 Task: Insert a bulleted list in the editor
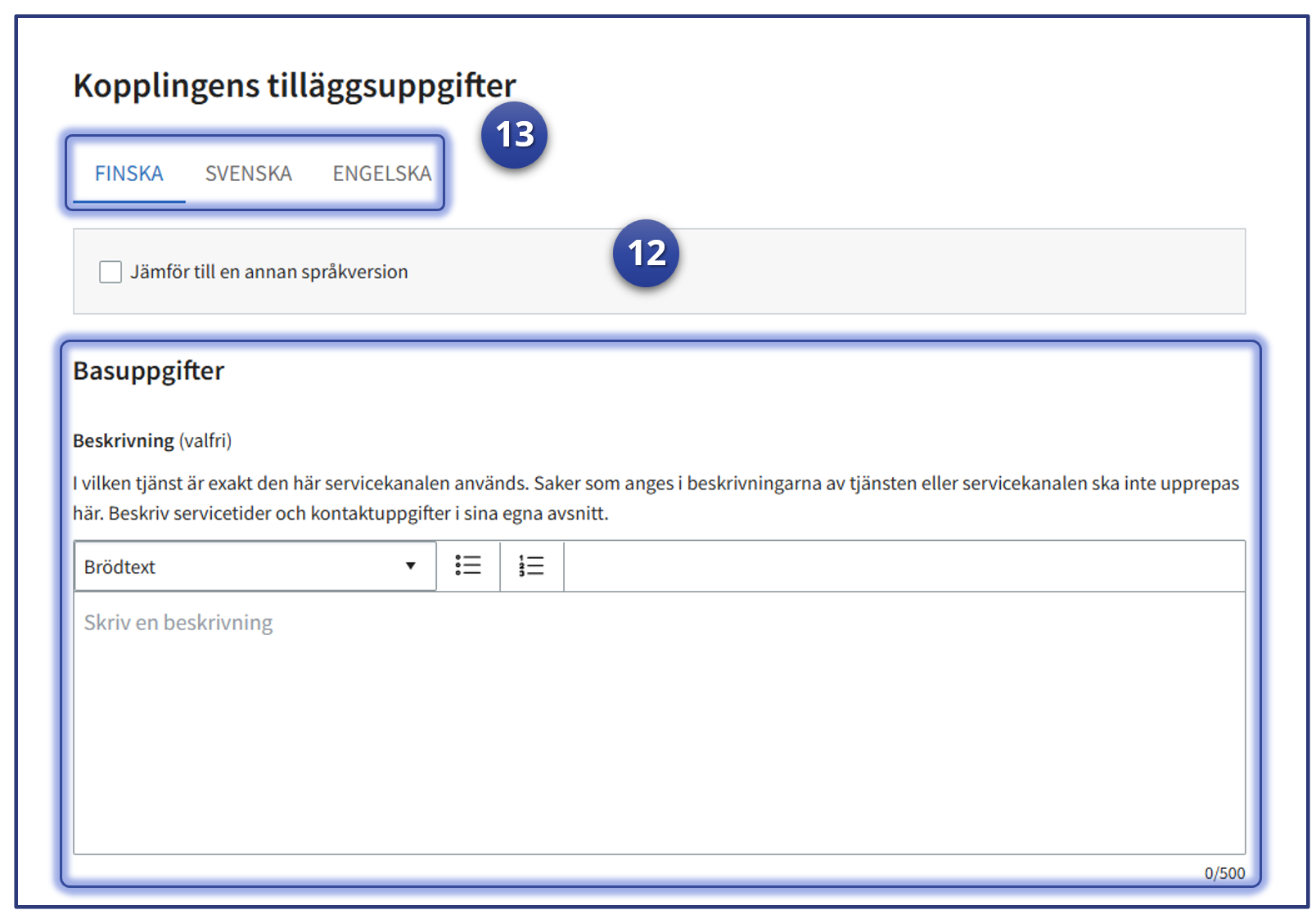click(468, 565)
